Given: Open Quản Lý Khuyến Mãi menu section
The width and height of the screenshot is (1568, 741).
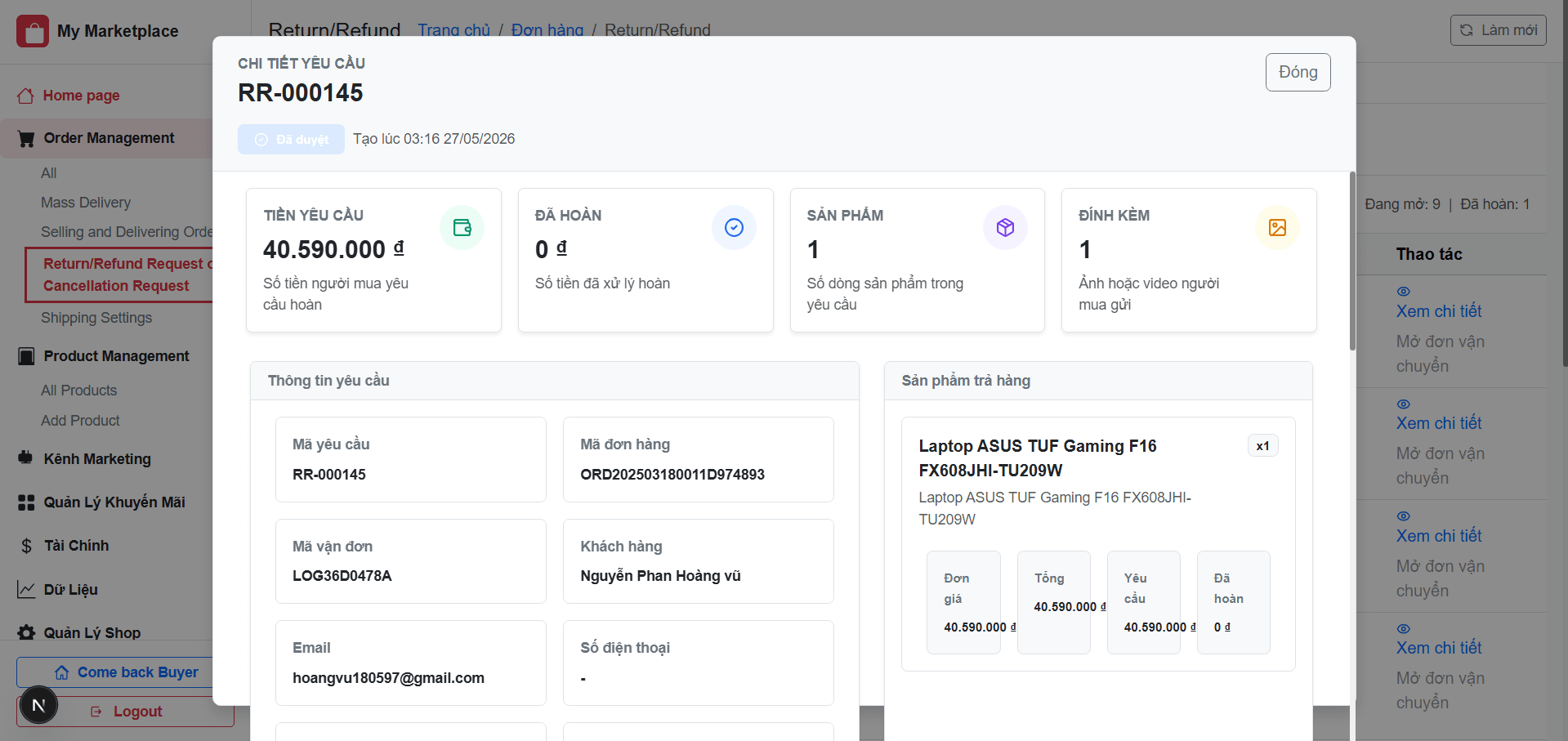Looking at the screenshot, I should point(114,502).
